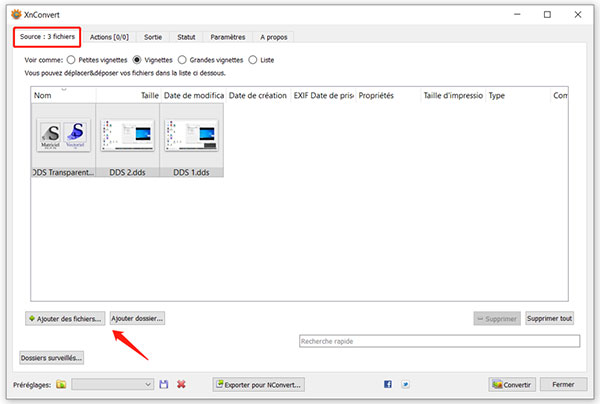
Task: Sort by EXIF Date de prise column
Action: (x=323, y=95)
